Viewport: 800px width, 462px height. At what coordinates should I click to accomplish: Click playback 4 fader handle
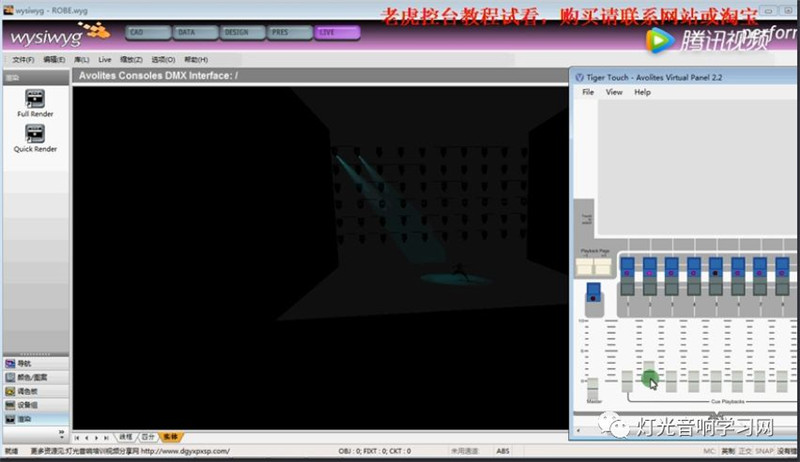[694, 381]
